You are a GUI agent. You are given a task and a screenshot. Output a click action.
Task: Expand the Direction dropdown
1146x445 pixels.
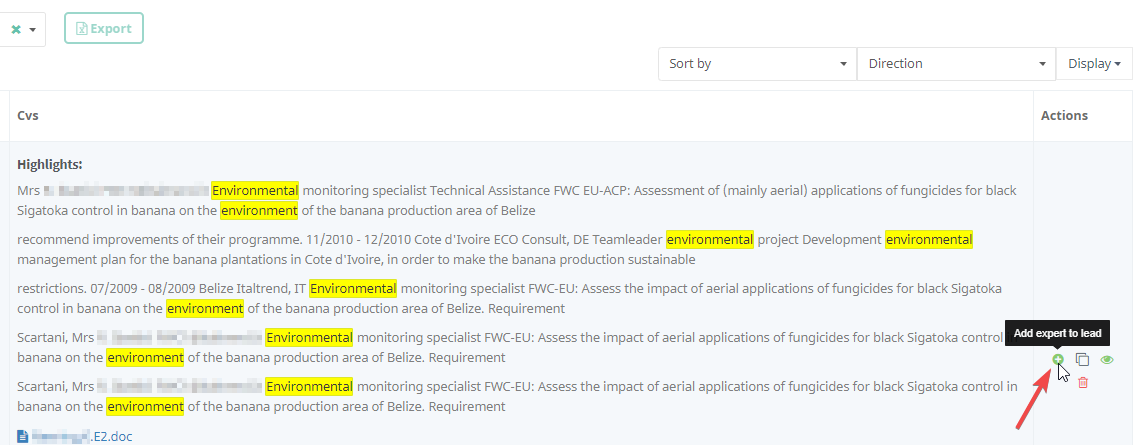pyautogui.click(x=955, y=64)
